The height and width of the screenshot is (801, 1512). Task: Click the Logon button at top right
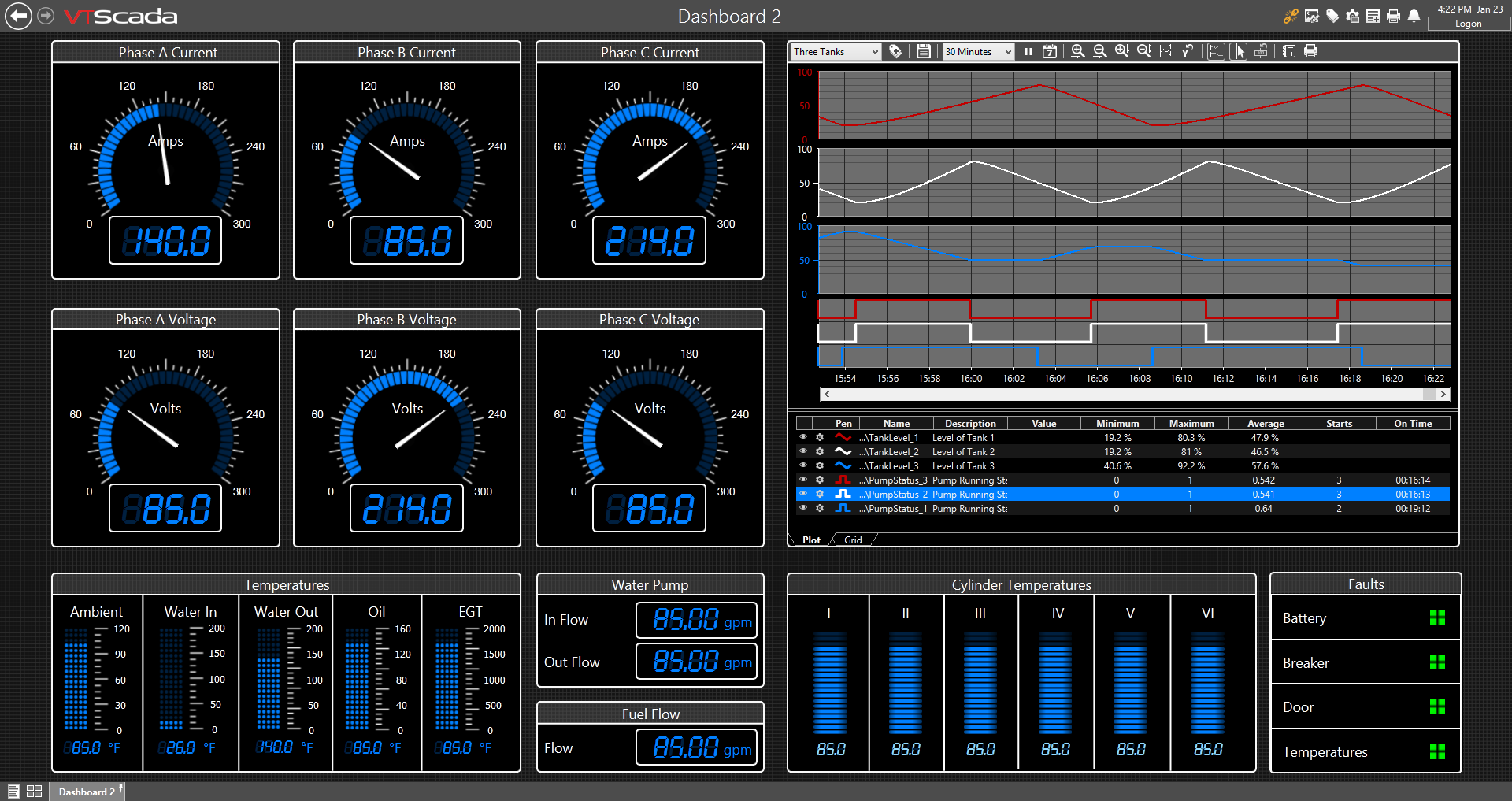tap(1469, 24)
